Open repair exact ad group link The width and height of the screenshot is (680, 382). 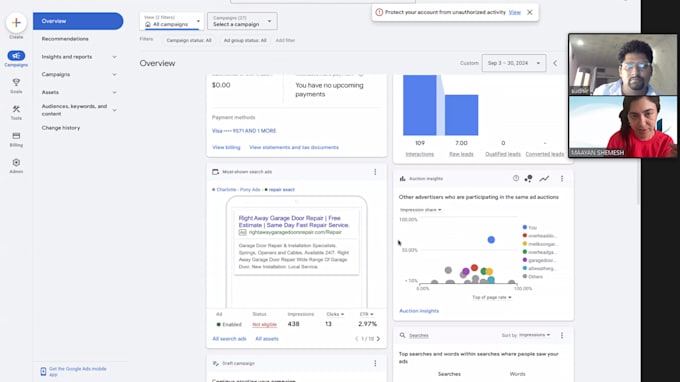[281, 189]
